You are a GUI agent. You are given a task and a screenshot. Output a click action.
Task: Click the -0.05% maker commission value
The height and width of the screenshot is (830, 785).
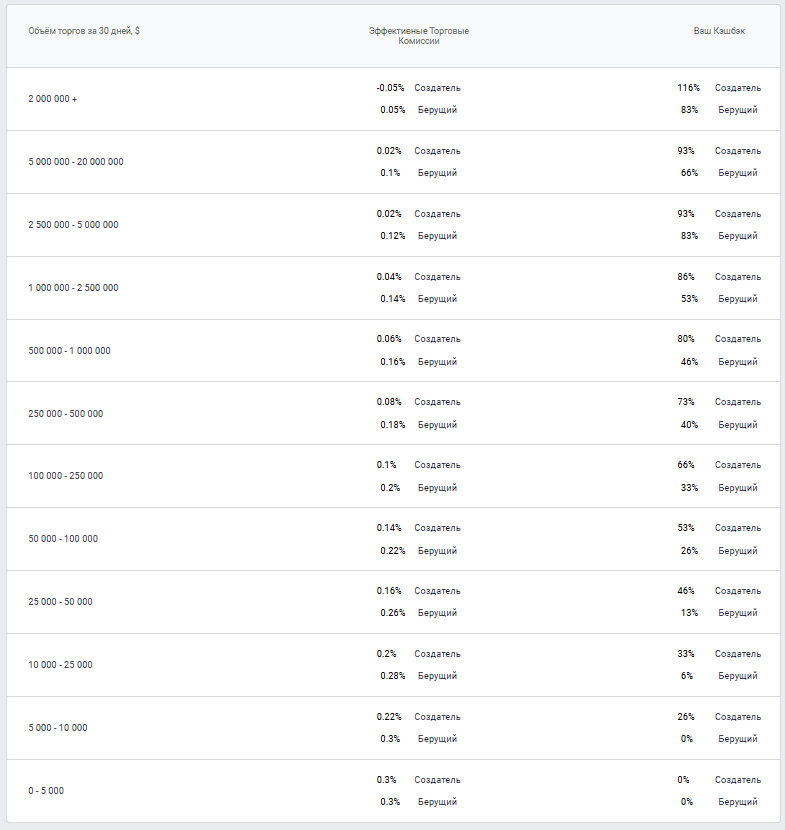pos(390,88)
